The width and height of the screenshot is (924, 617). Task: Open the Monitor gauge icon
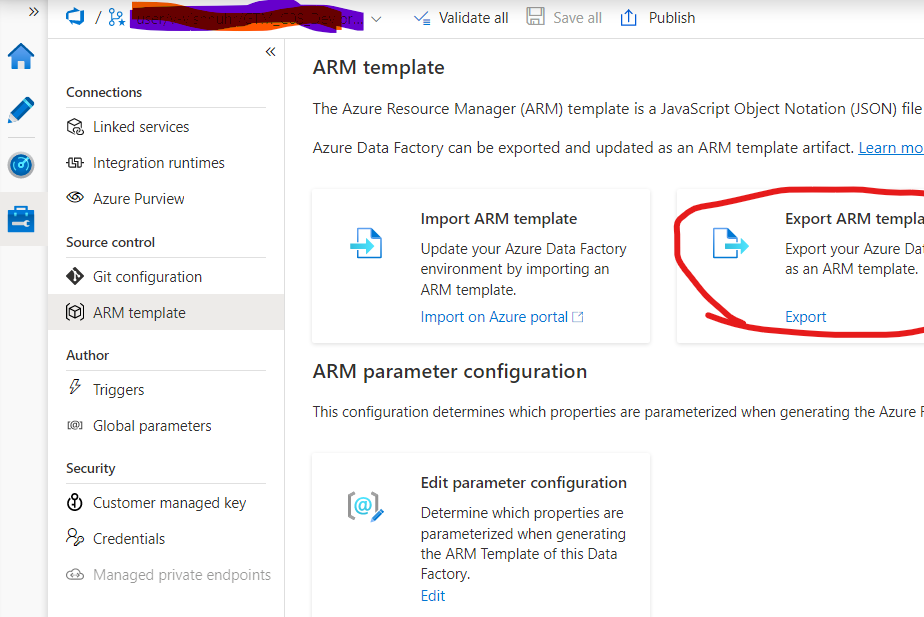tap(21, 165)
